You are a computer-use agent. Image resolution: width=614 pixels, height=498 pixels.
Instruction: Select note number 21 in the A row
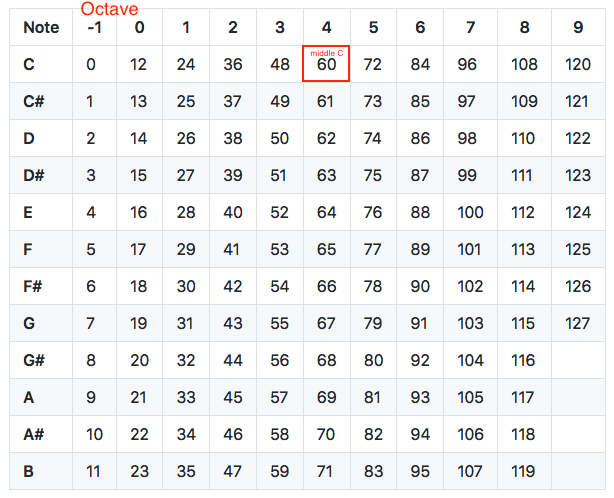click(x=139, y=397)
